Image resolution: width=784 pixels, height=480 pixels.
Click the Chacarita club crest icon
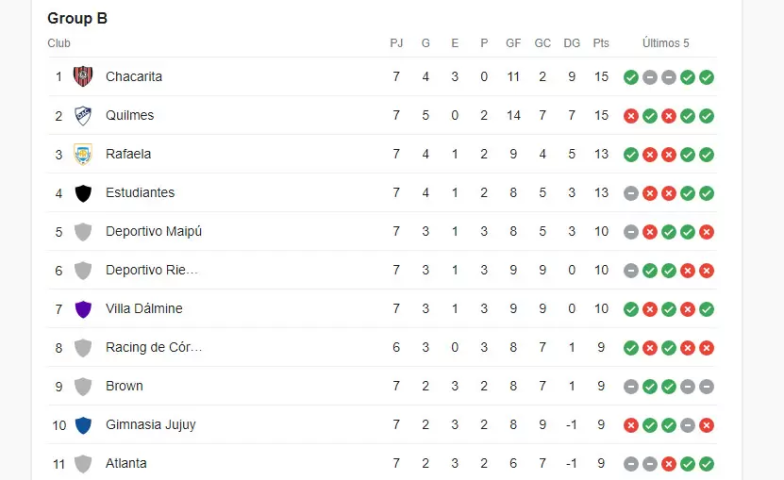(x=83, y=77)
